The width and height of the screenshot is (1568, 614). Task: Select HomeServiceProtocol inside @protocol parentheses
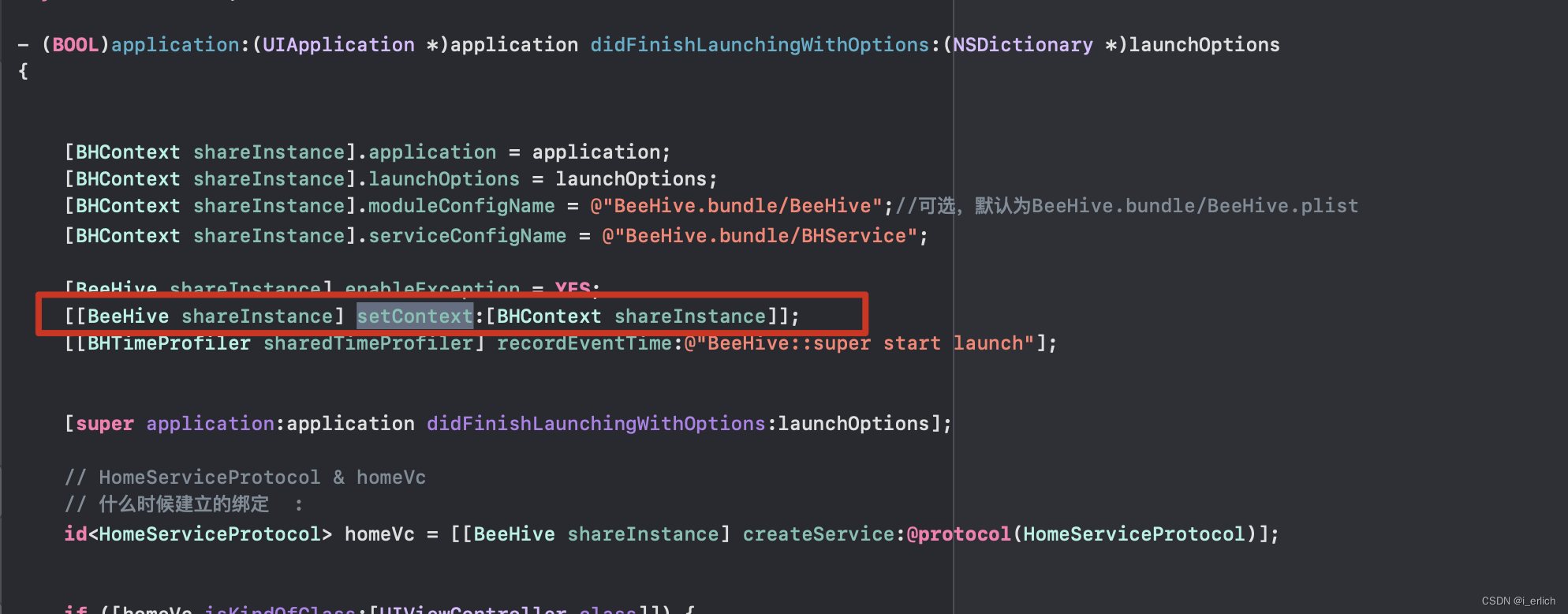pyautogui.click(x=1134, y=534)
